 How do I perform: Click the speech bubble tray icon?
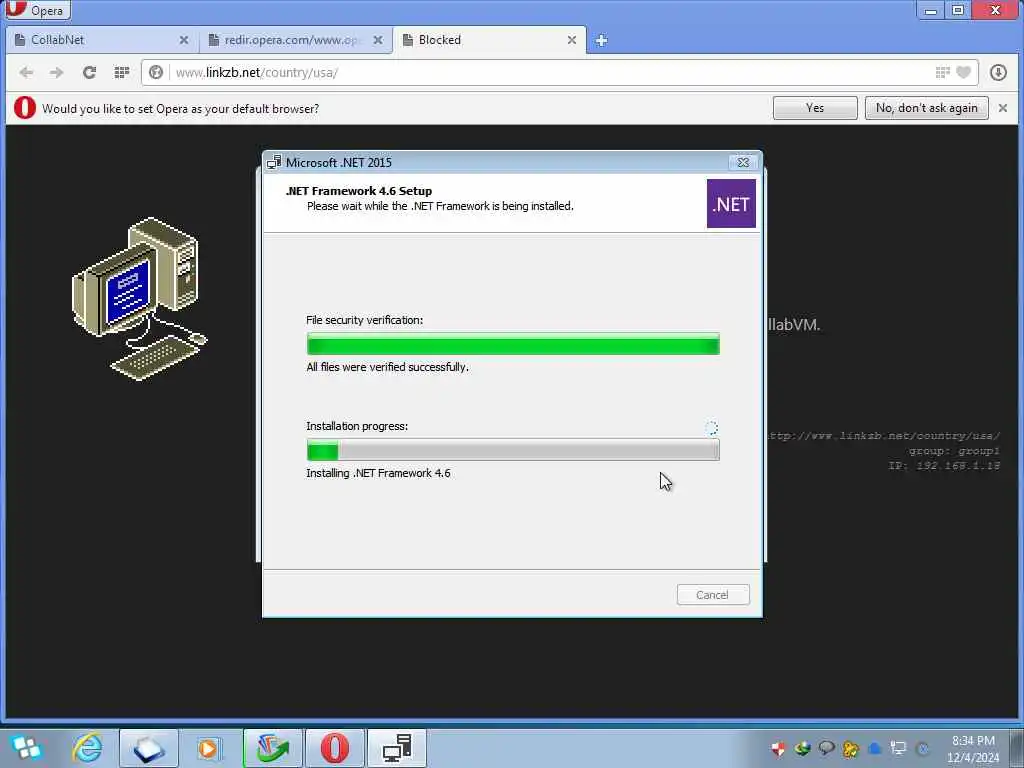click(826, 748)
